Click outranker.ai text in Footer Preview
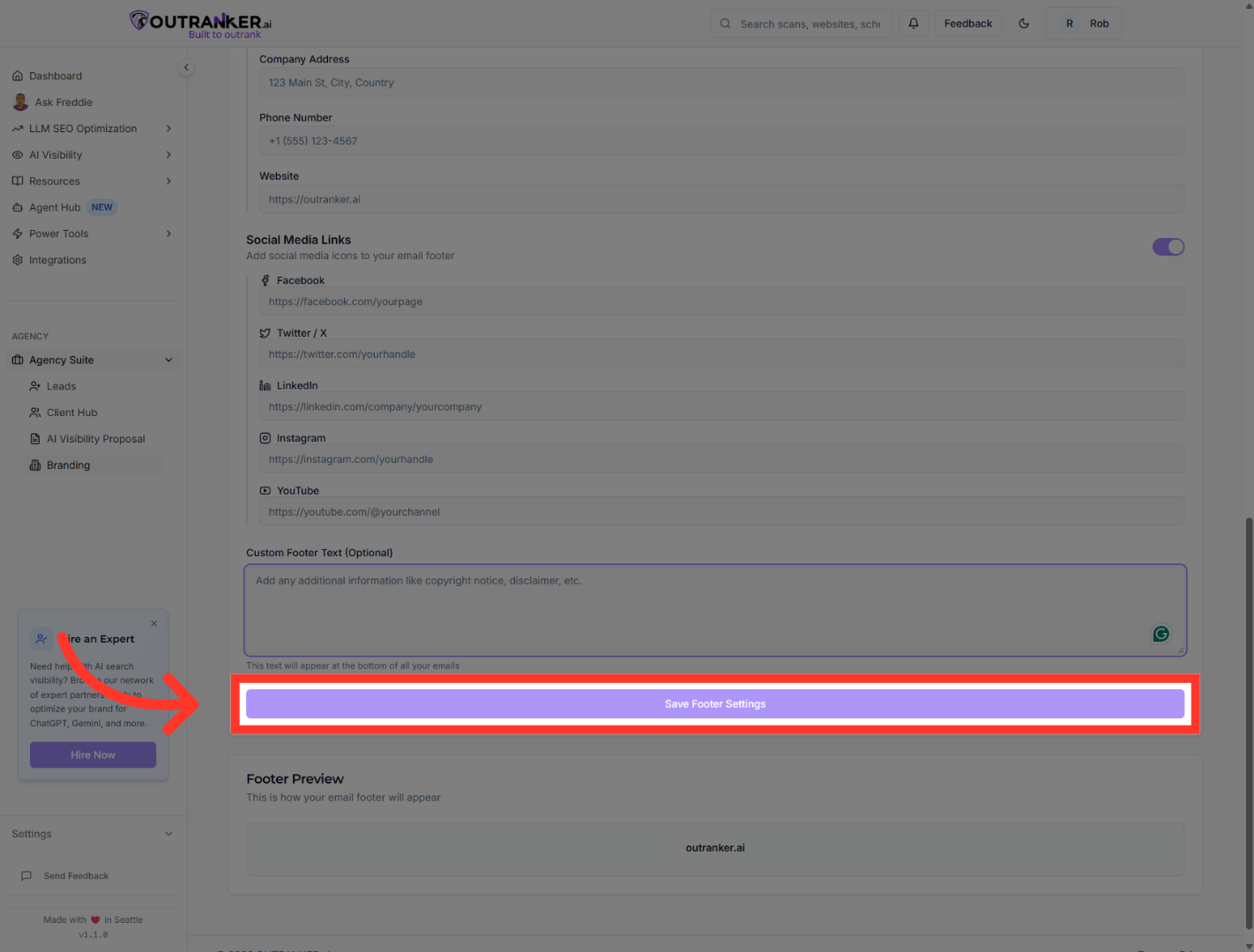 click(715, 848)
